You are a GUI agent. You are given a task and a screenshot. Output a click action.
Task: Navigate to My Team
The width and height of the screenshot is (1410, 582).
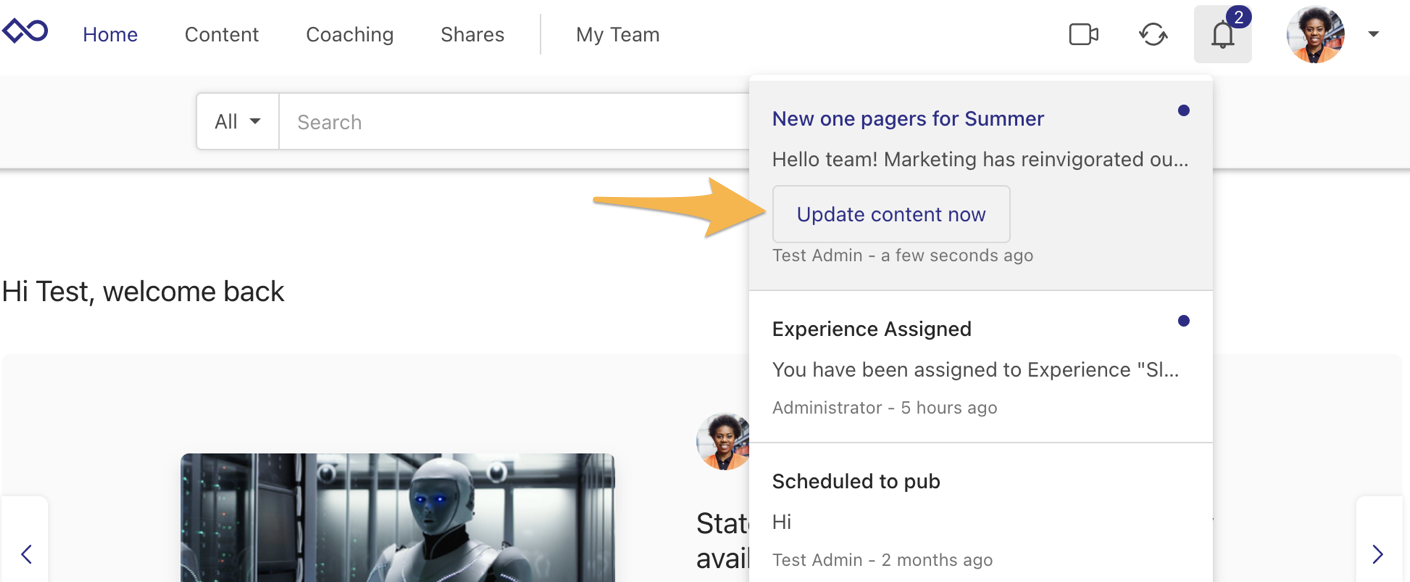tap(617, 34)
